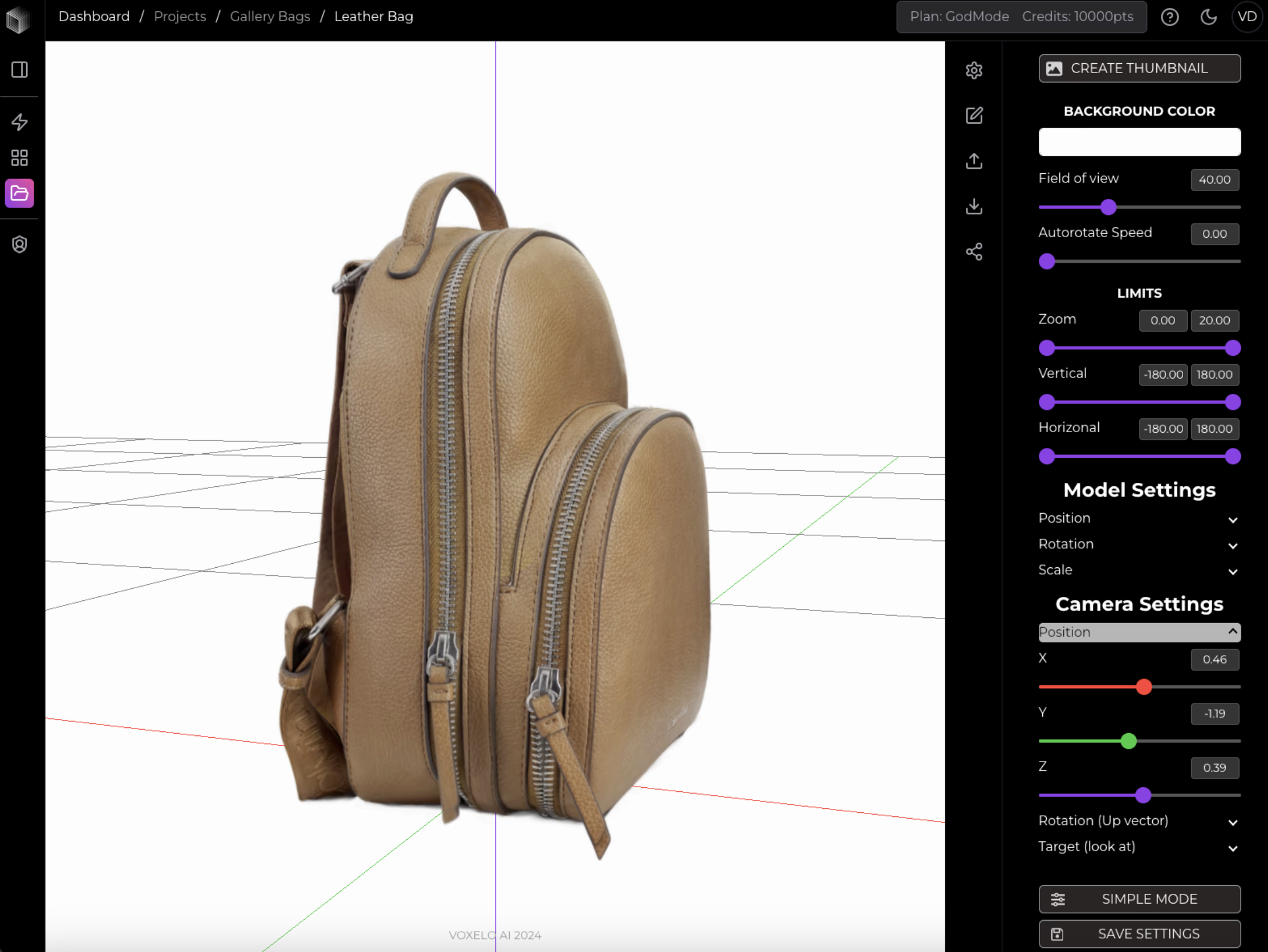This screenshot has width=1268, height=952.
Task: Go to Projects breadcrumb
Action: coord(180,17)
